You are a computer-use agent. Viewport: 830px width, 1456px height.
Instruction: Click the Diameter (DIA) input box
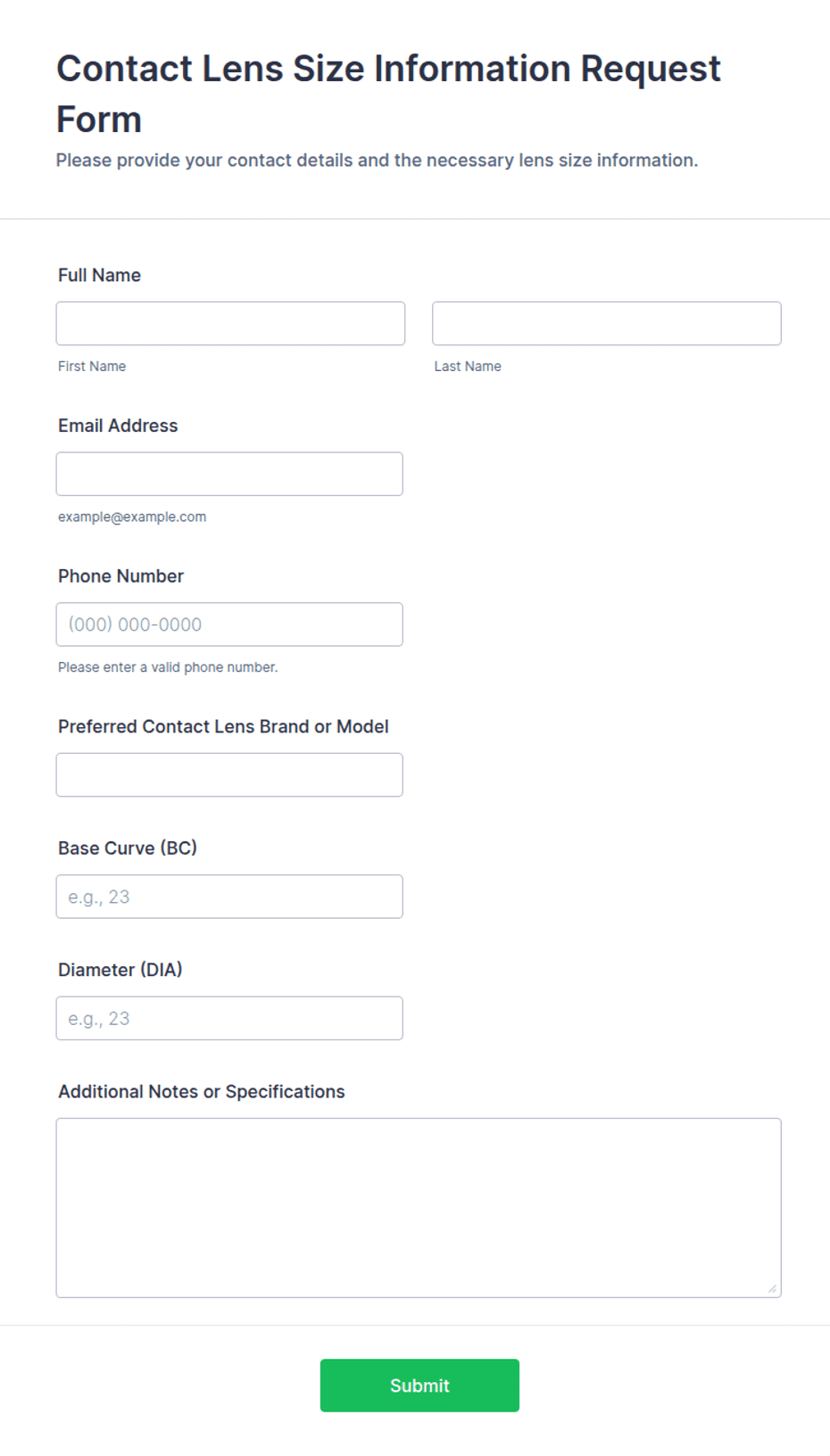click(x=229, y=1018)
